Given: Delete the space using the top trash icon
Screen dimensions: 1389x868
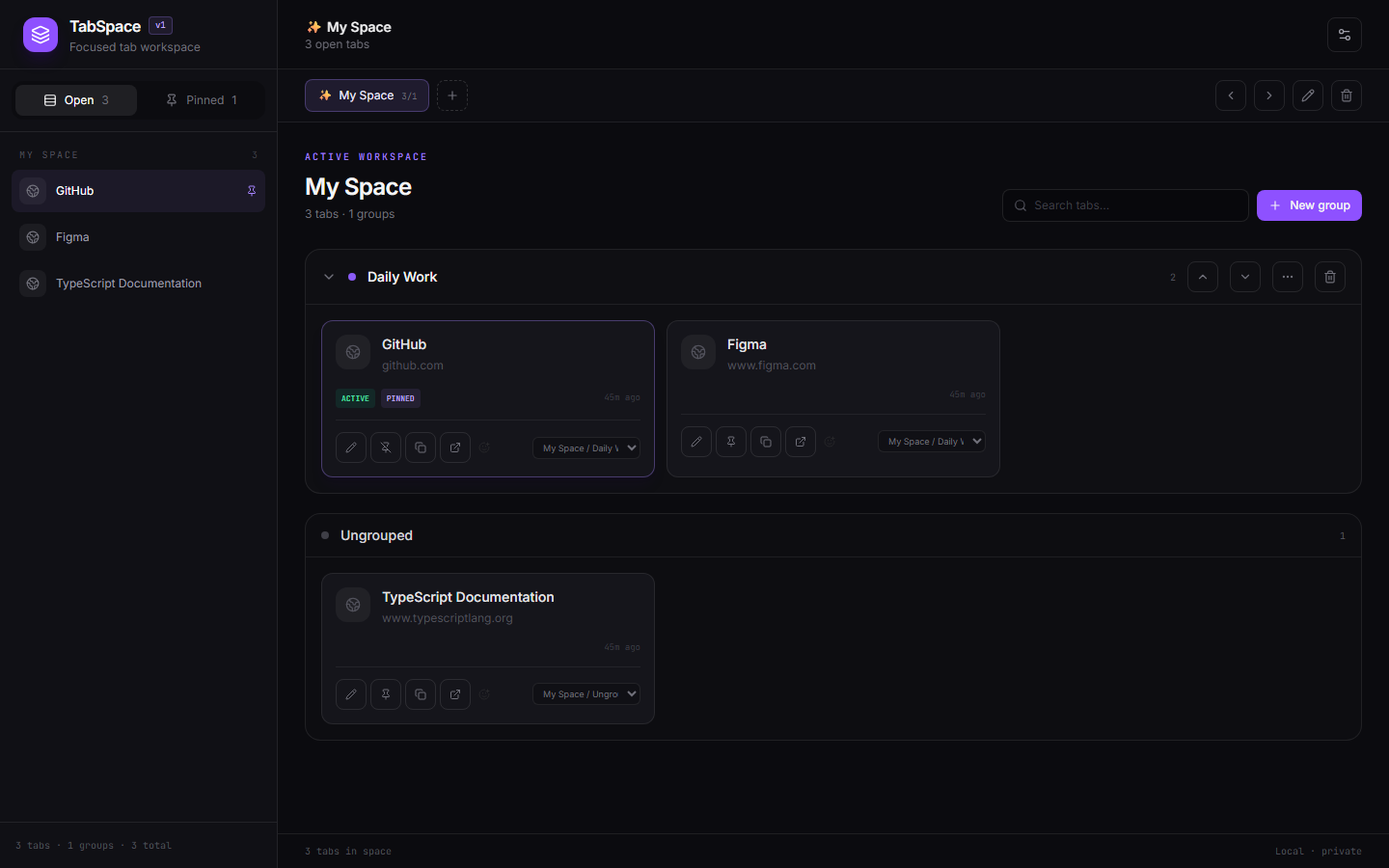Looking at the screenshot, I should [1347, 95].
